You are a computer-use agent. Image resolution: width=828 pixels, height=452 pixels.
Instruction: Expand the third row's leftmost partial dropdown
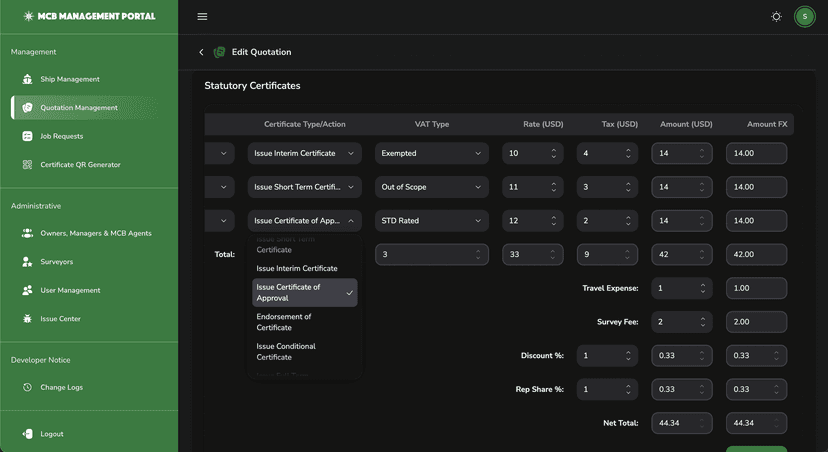point(220,221)
